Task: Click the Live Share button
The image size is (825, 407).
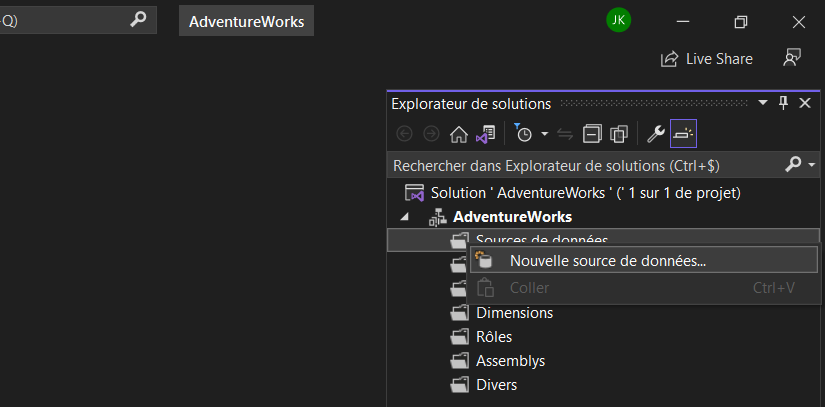Action: (x=707, y=58)
